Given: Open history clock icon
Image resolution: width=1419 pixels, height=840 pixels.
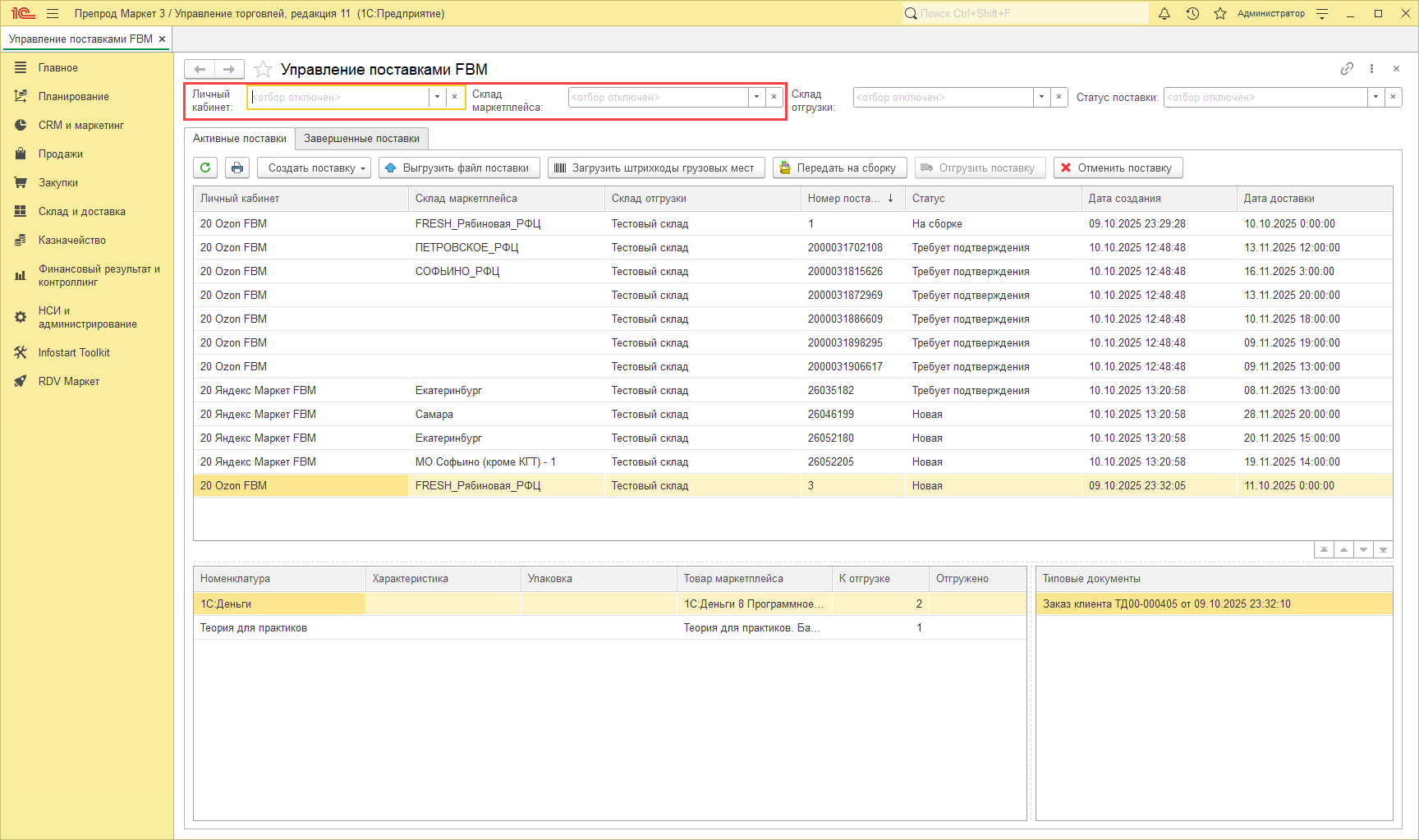Looking at the screenshot, I should coord(1192,13).
